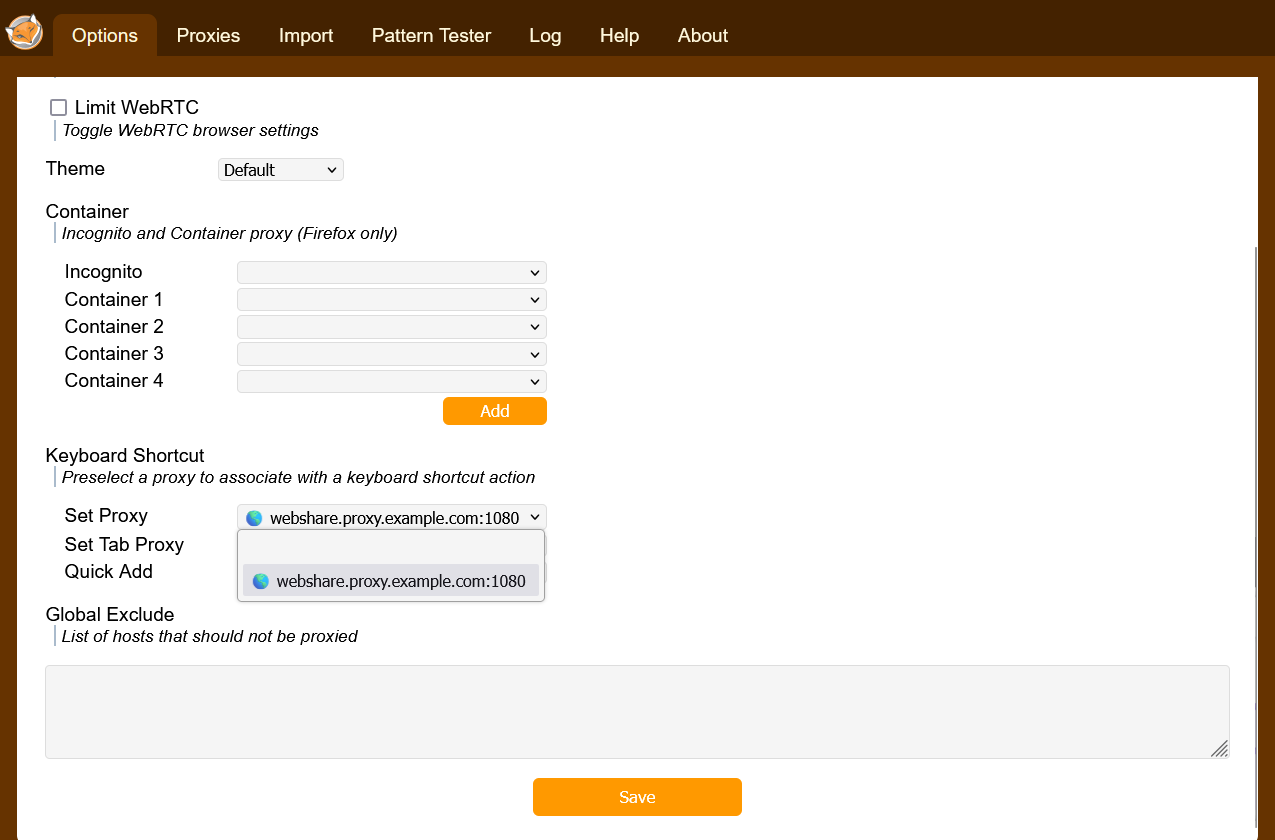
Task: Enable the Limit WebRTC checkbox
Action: click(x=59, y=108)
